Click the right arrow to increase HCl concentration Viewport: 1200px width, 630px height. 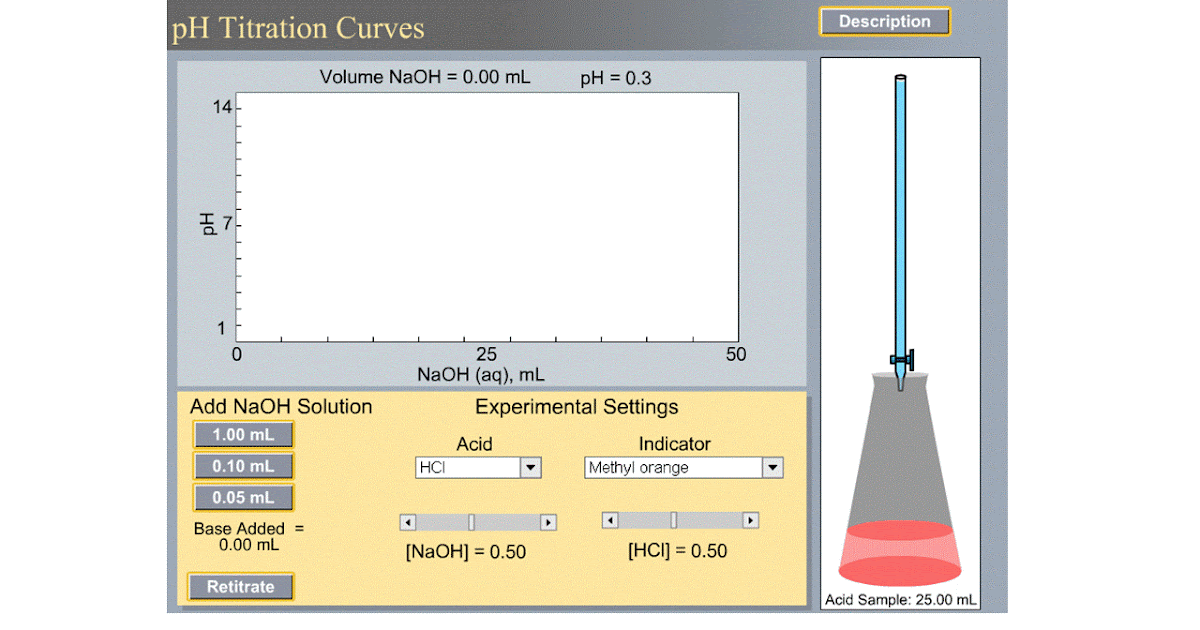750,520
